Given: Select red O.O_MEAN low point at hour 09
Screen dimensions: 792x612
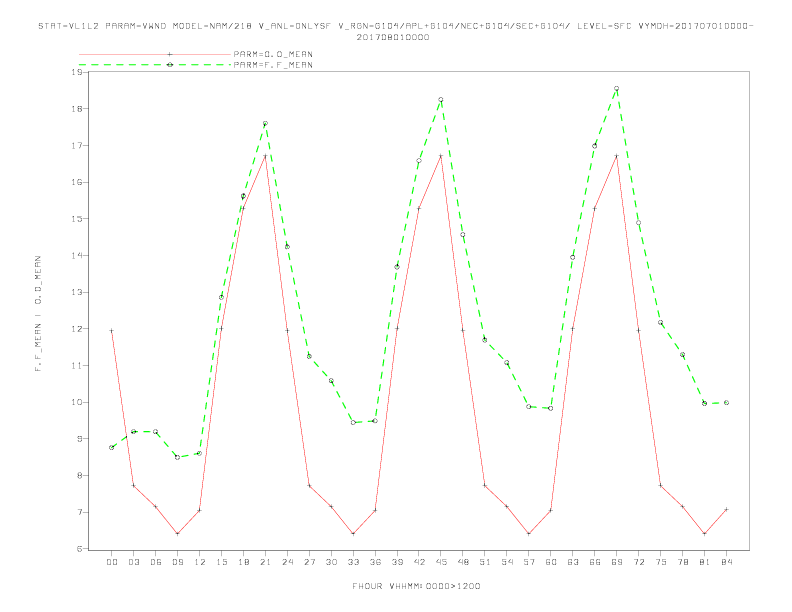Looking at the screenshot, I should (177, 534).
